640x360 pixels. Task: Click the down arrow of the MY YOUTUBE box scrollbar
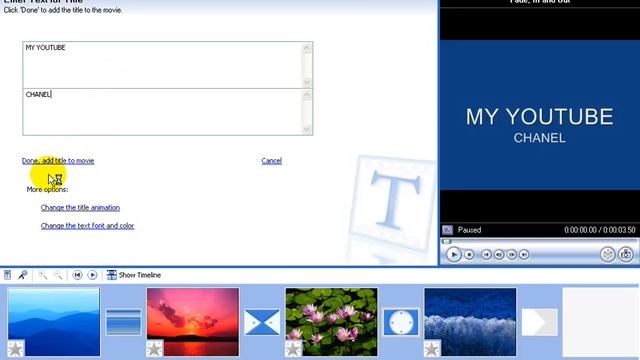(x=307, y=82)
